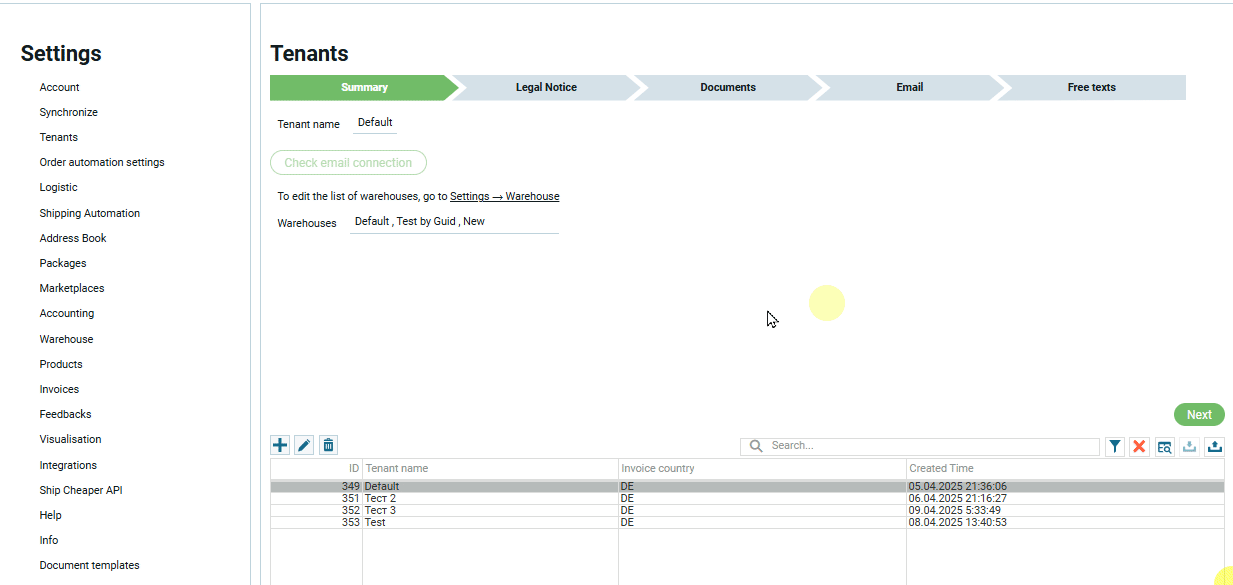The height and width of the screenshot is (585, 1233).
Task: Open Order automation settings in sidebar
Action: (x=102, y=162)
